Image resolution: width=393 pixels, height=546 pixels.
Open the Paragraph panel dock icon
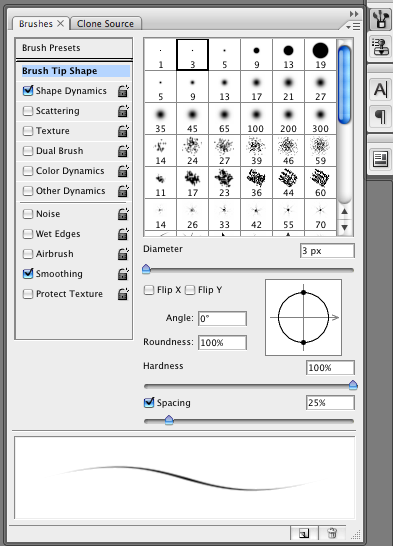380,117
